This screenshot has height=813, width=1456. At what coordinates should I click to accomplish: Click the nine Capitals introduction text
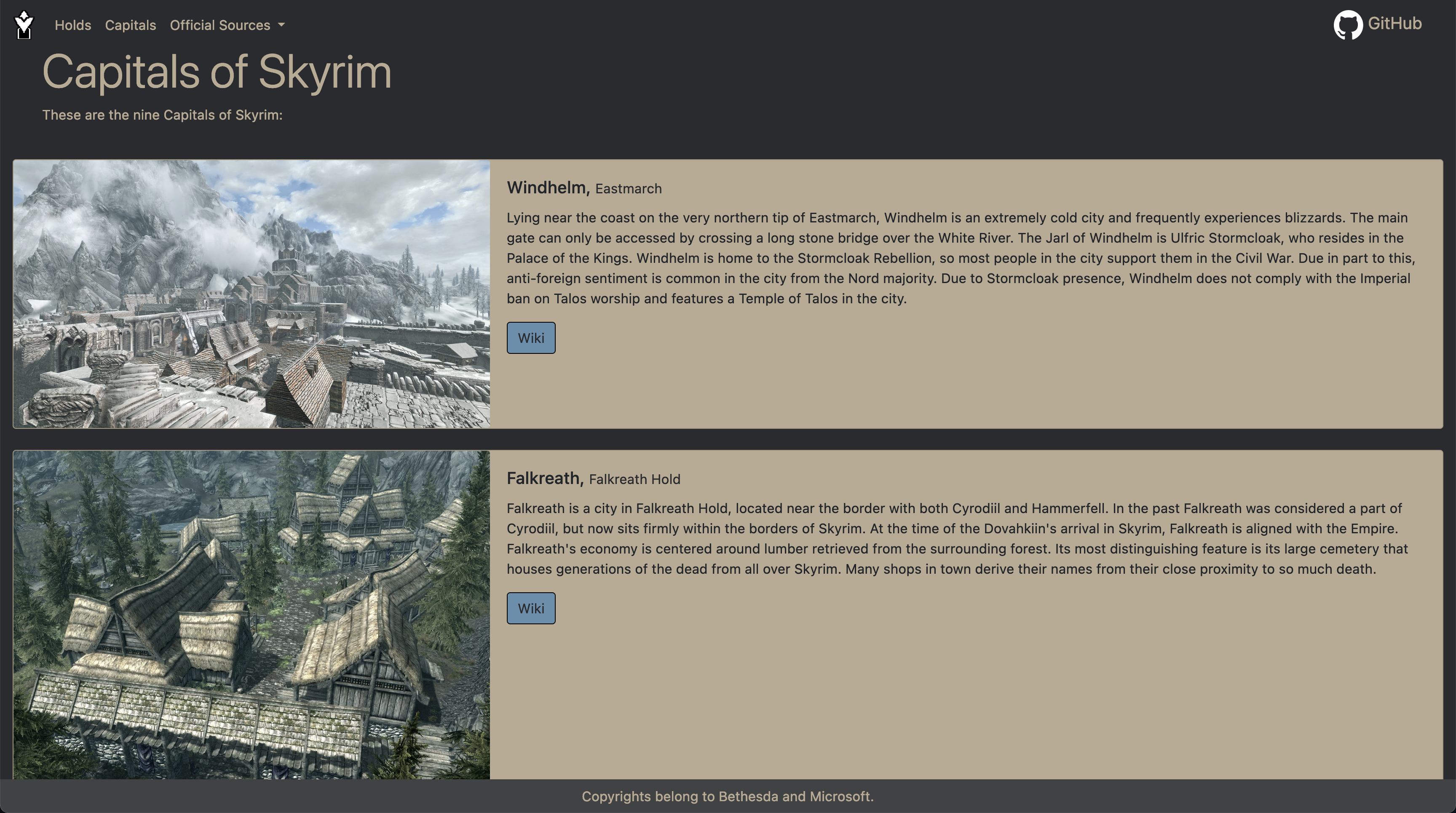[x=163, y=115]
